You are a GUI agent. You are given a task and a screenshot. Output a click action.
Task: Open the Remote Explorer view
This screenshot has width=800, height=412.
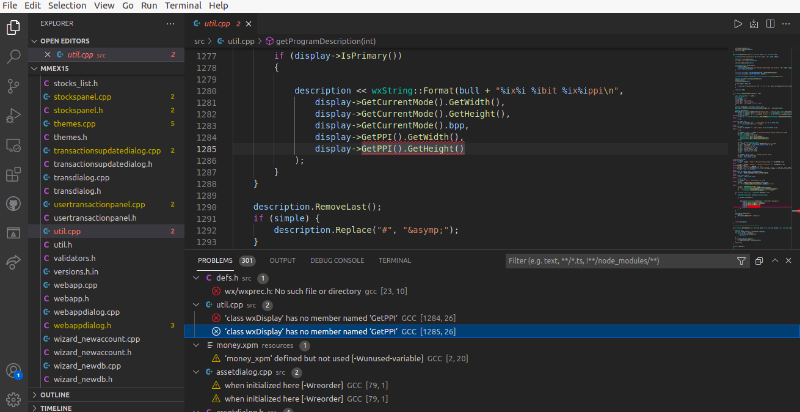(13, 146)
